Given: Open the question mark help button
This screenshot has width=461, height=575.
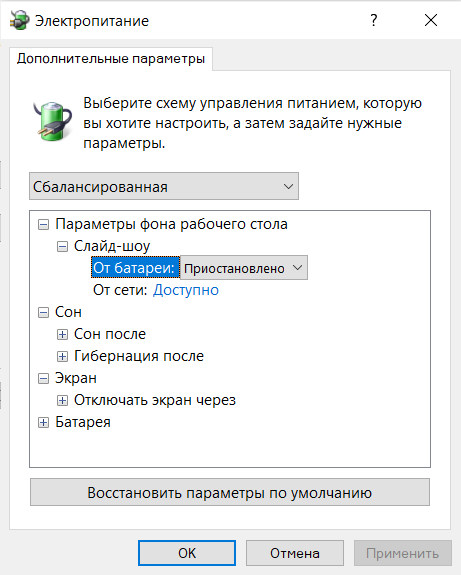Looking at the screenshot, I should point(373,20).
